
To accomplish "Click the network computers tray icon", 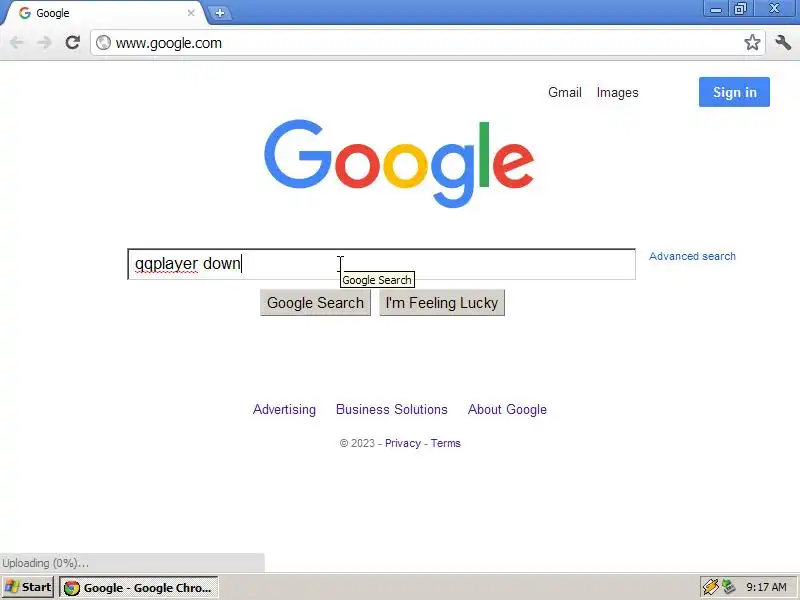I will pos(728,587).
